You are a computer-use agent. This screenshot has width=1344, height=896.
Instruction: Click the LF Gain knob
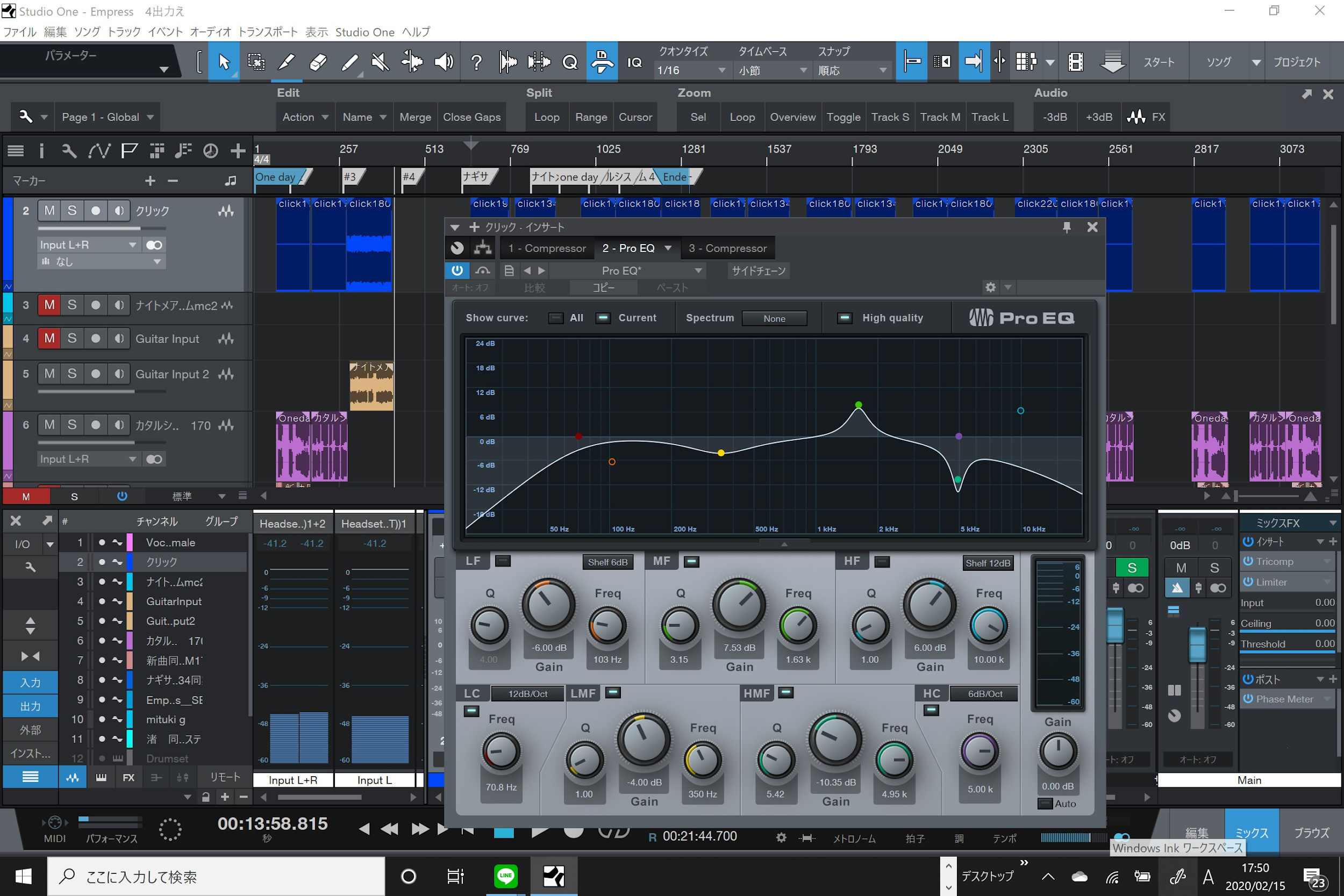[x=548, y=605]
